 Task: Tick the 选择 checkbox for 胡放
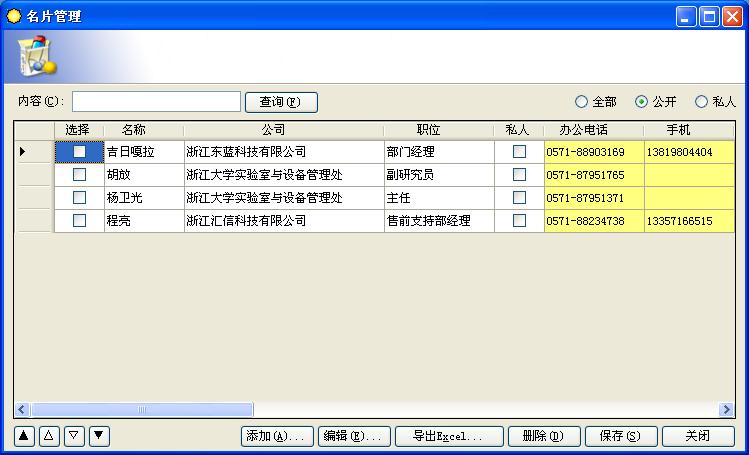[x=79, y=175]
